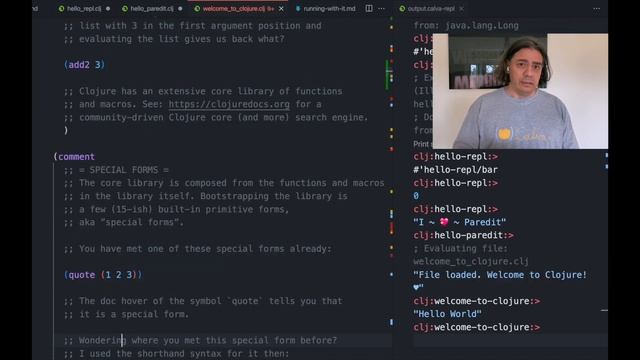640x360 pixels.
Task: Open the https://clojuredocs.org link
Action: pos(229,104)
